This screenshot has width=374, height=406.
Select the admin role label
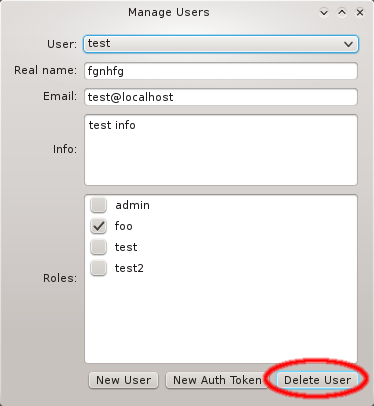point(132,205)
